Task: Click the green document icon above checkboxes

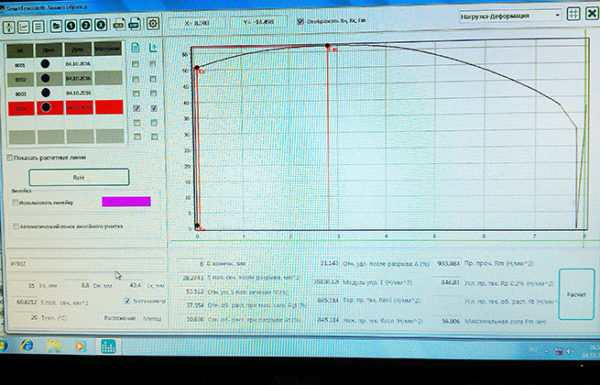Action: click(135, 48)
